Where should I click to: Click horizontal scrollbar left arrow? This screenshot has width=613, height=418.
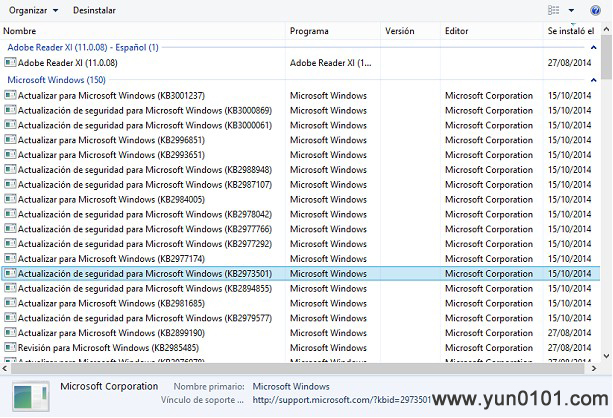[5, 368]
